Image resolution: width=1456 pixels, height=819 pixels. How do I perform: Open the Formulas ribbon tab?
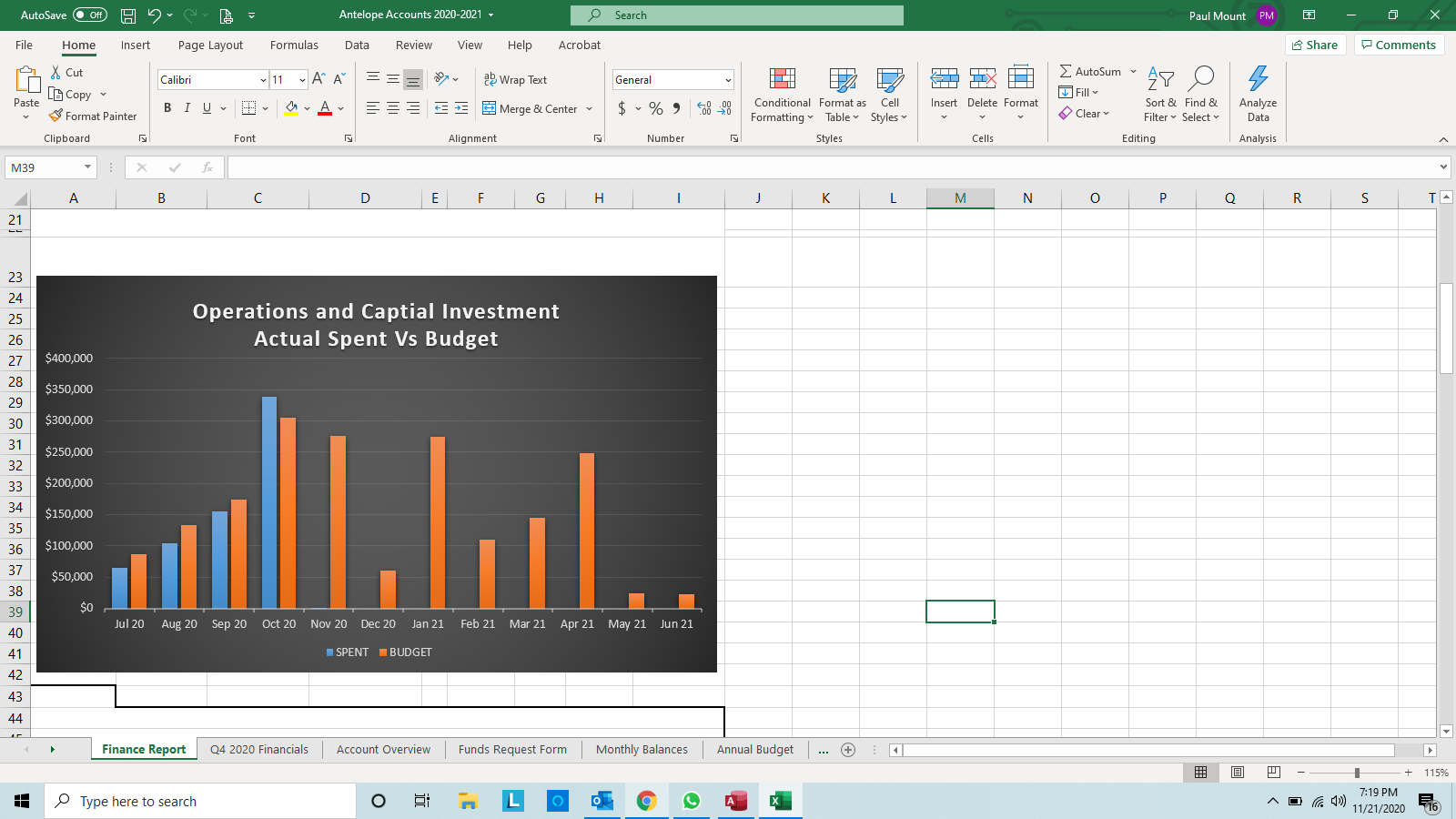click(x=294, y=45)
